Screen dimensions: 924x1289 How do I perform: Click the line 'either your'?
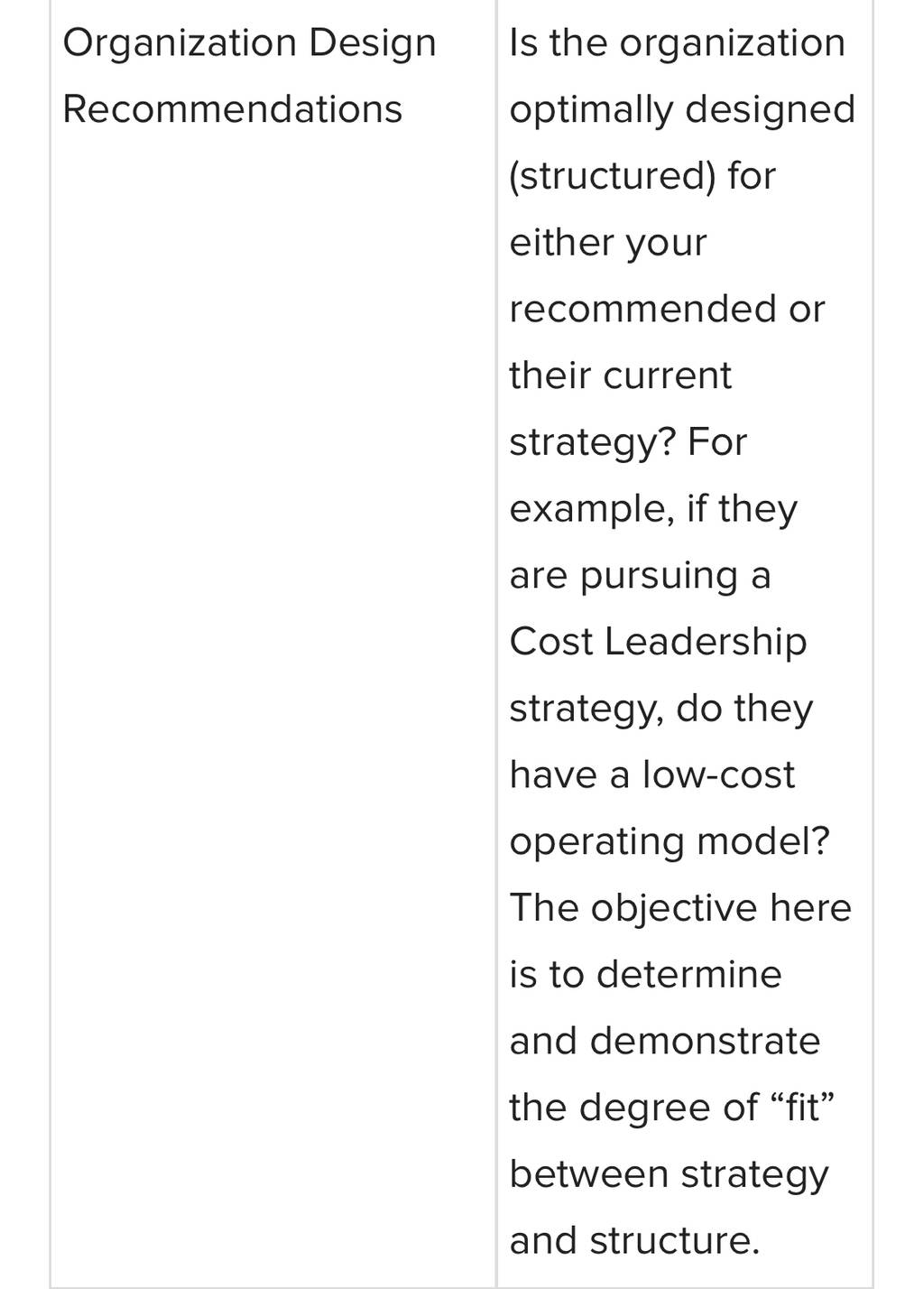(608, 244)
